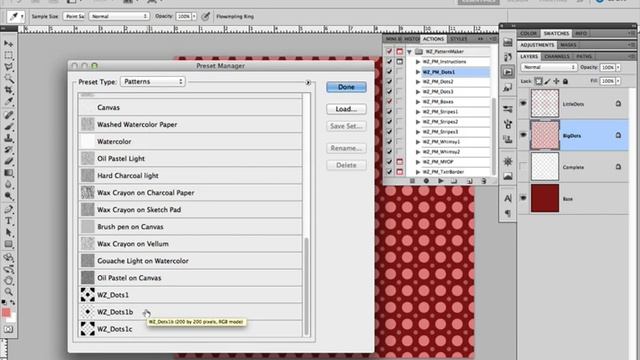
Task: Select the Rectangle shape tool
Action: 8,244
